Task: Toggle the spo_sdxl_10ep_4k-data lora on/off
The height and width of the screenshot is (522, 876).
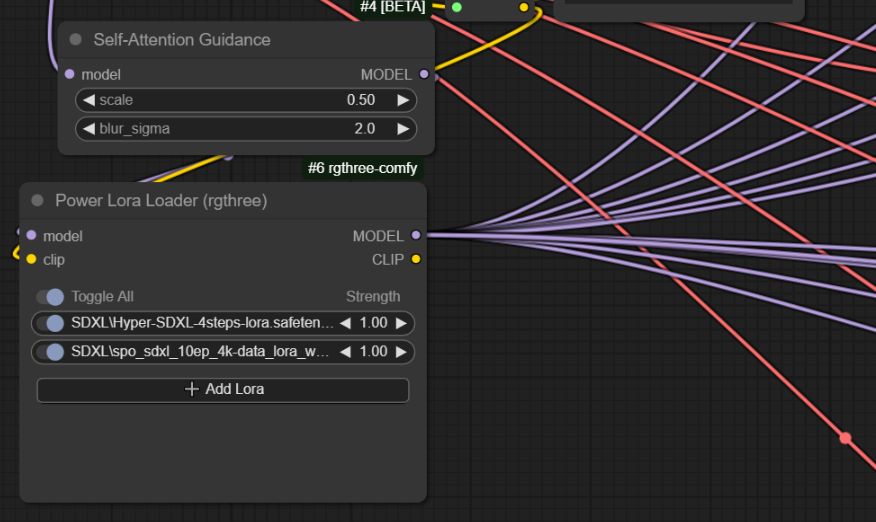Action: click(x=50, y=352)
